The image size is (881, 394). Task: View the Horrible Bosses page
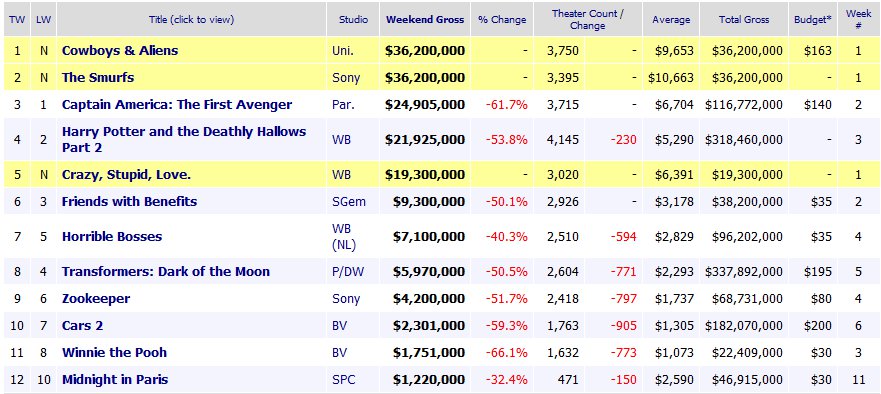112,237
